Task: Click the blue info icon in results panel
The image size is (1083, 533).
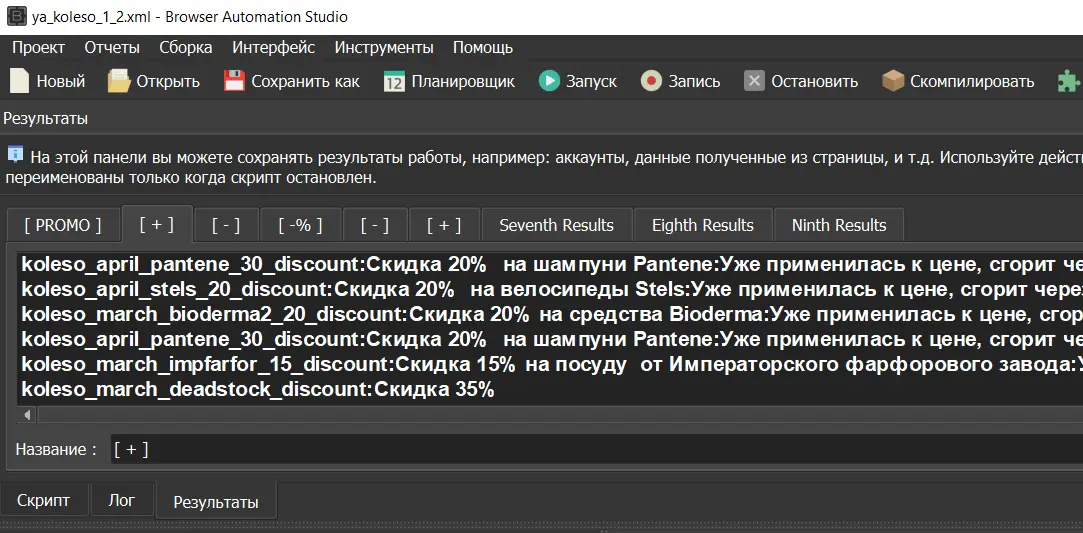Action: 15,153
